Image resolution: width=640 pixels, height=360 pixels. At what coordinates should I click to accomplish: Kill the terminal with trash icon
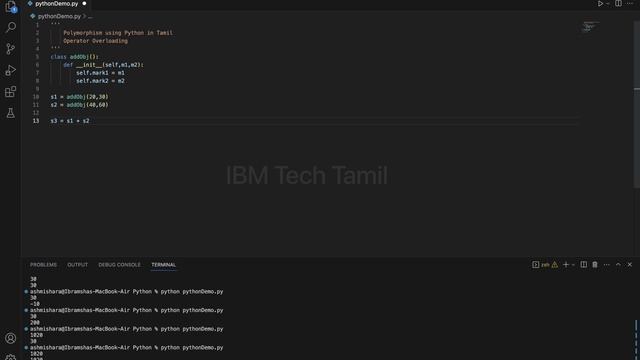coord(595,265)
